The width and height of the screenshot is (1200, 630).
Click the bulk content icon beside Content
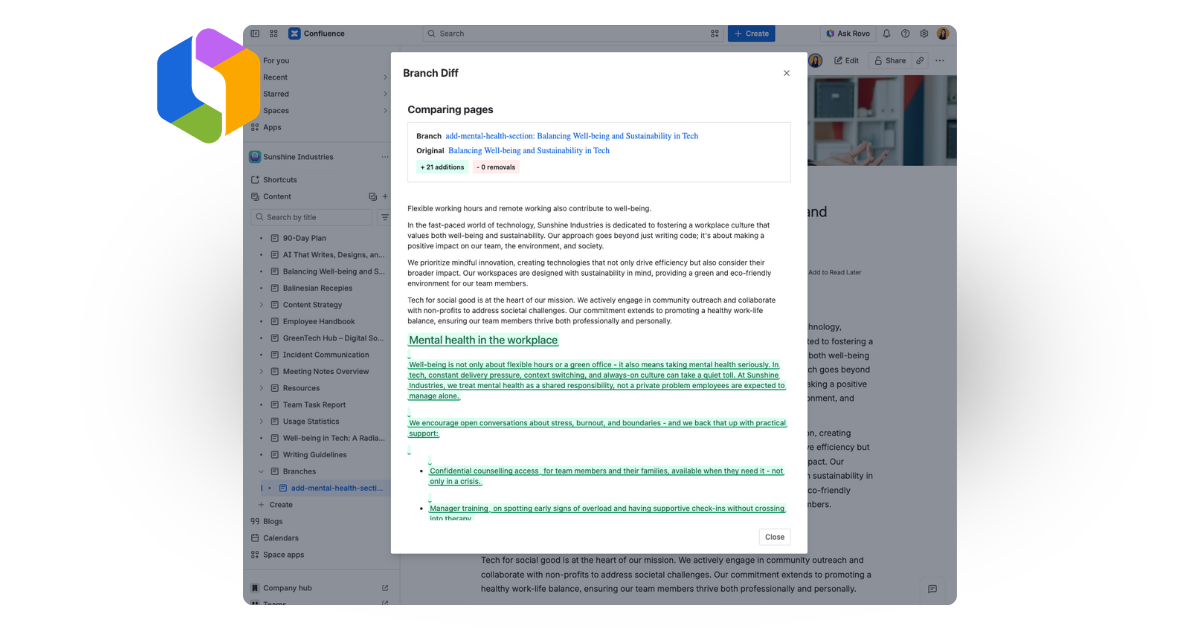pos(373,197)
